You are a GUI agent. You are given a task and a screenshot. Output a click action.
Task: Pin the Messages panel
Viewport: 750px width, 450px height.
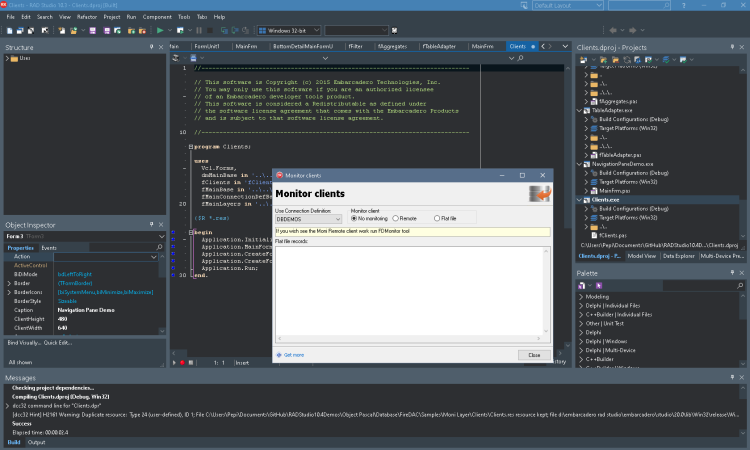coord(732,377)
